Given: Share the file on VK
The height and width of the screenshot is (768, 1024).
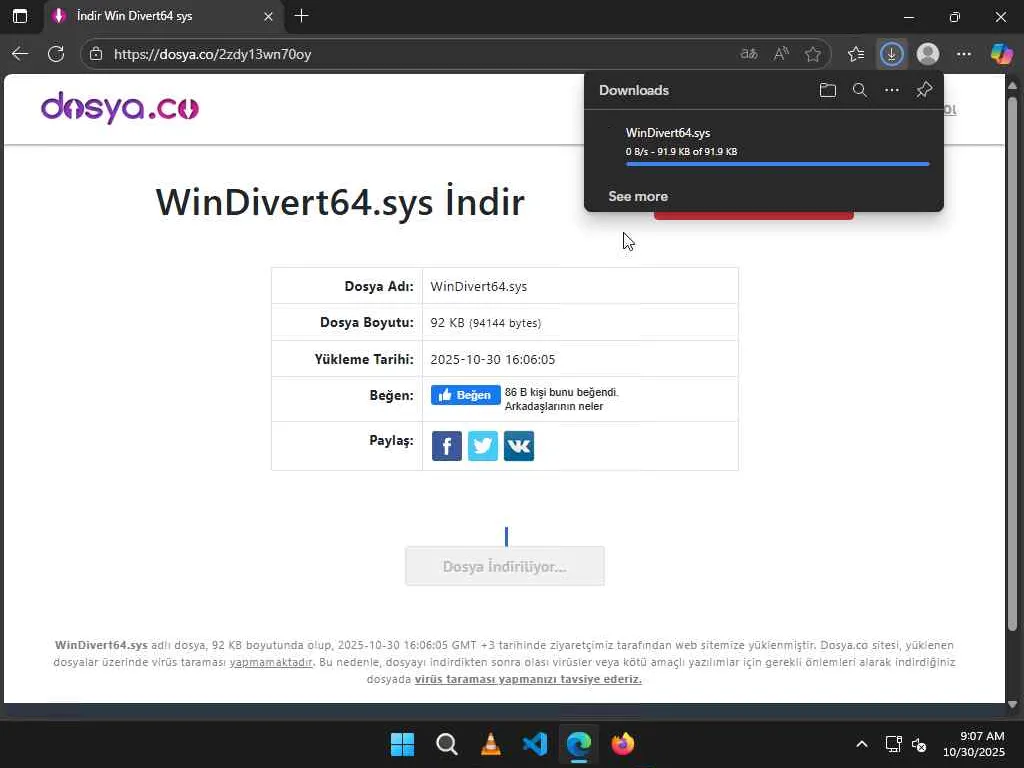Looking at the screenshot, I should pyautogui.click(x=519, y=446).
